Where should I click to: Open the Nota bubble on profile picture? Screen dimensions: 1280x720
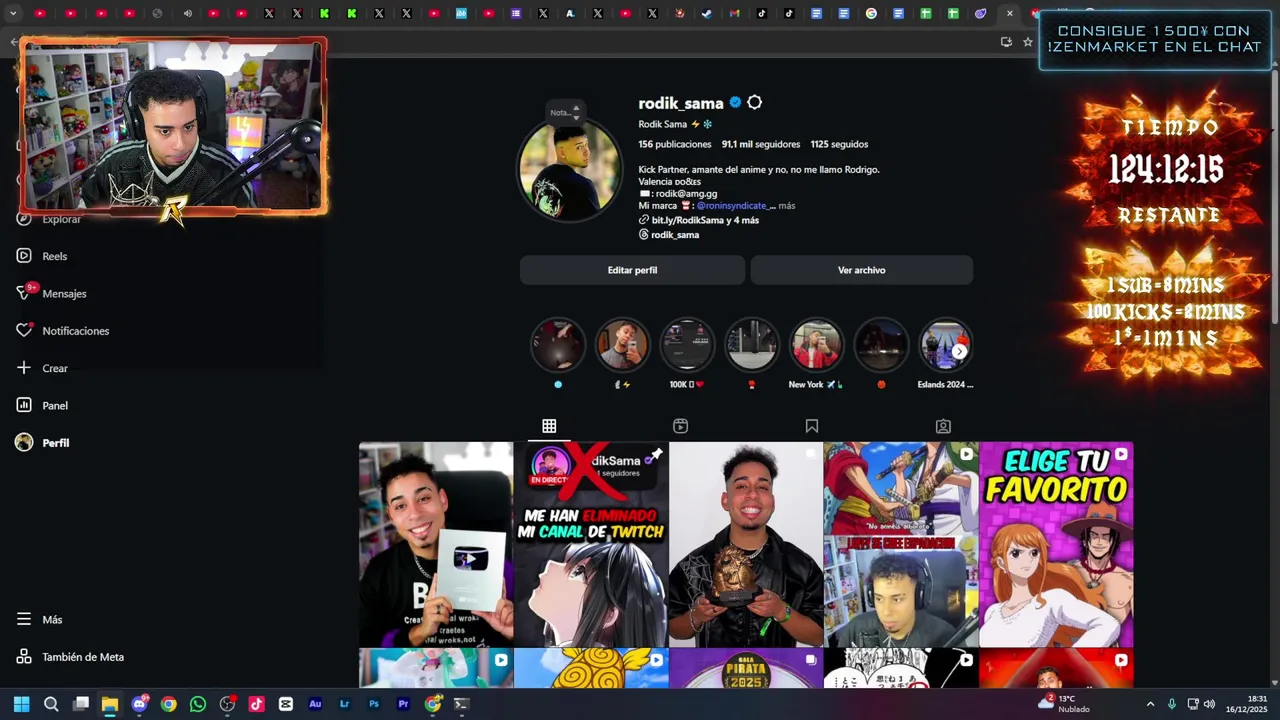(565, 111)
